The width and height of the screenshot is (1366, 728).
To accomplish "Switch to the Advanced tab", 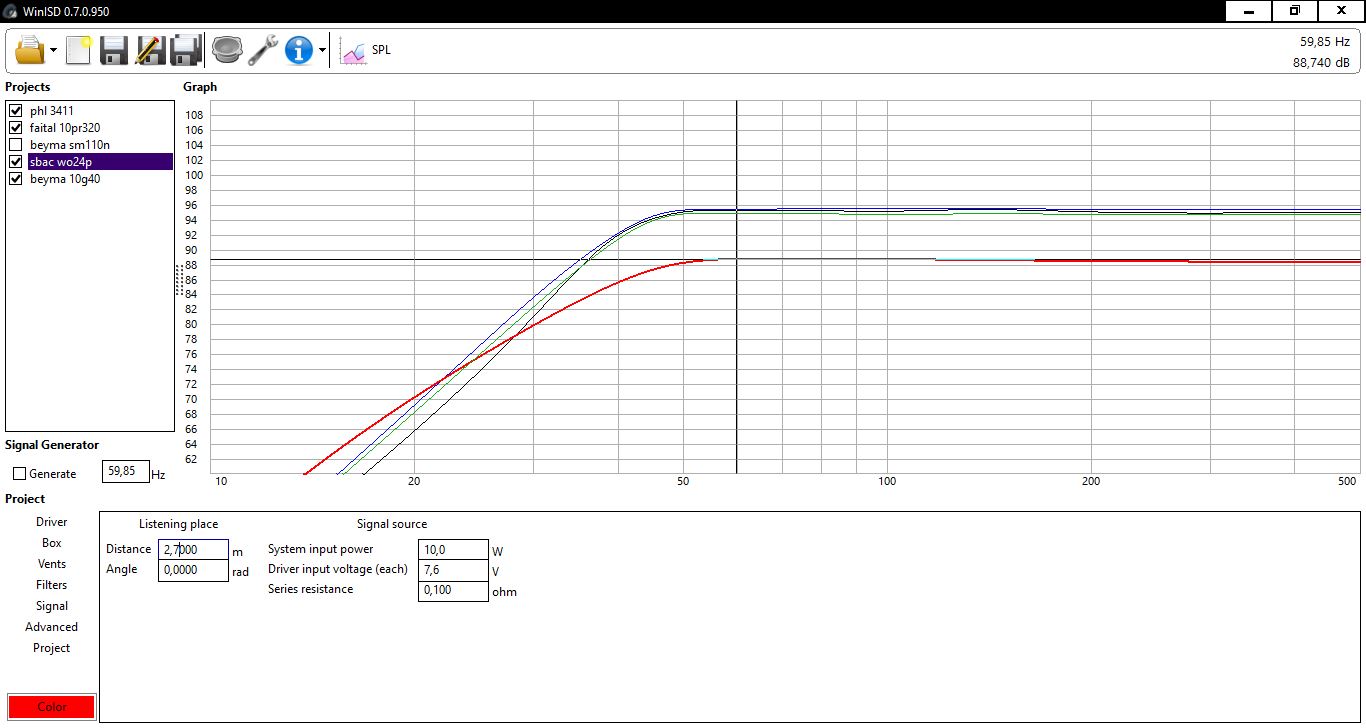I will [x=52, y=627].
